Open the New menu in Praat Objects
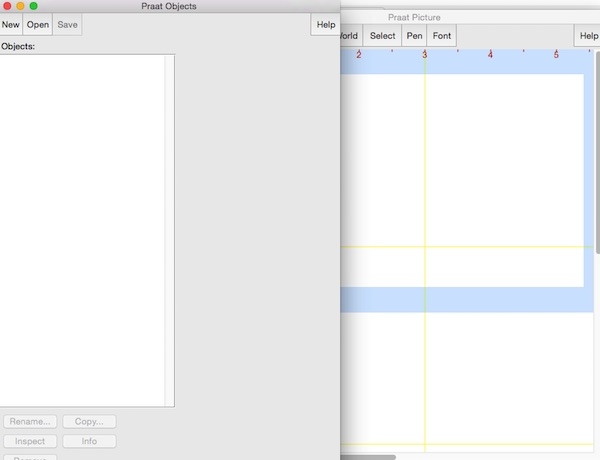 [x=11, y=24]
